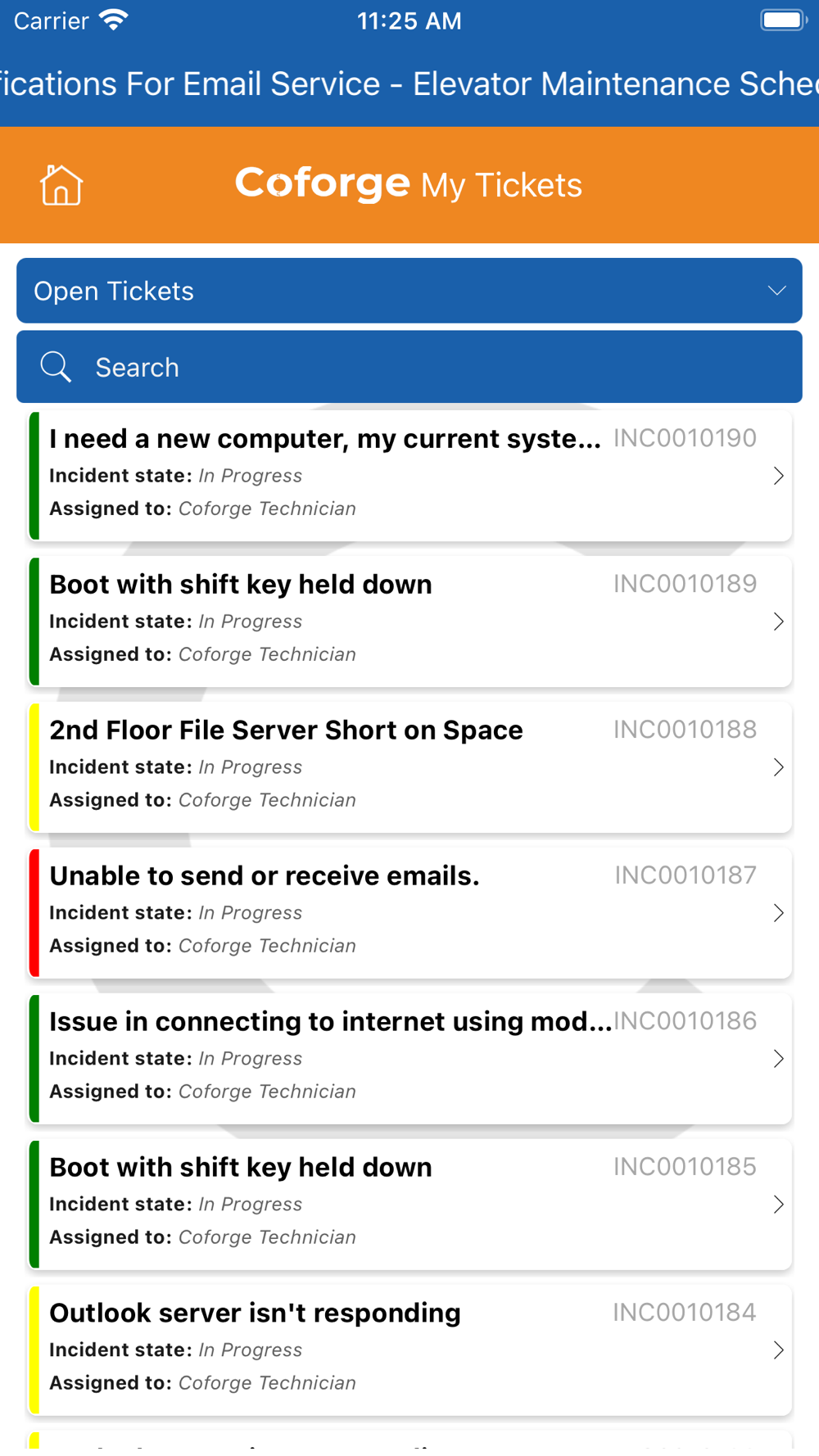The height and width of the screenshot is (1456, 819).
Task: Click the dropdown arrow beside Open Tickets
Action: [x=776, y=291]
